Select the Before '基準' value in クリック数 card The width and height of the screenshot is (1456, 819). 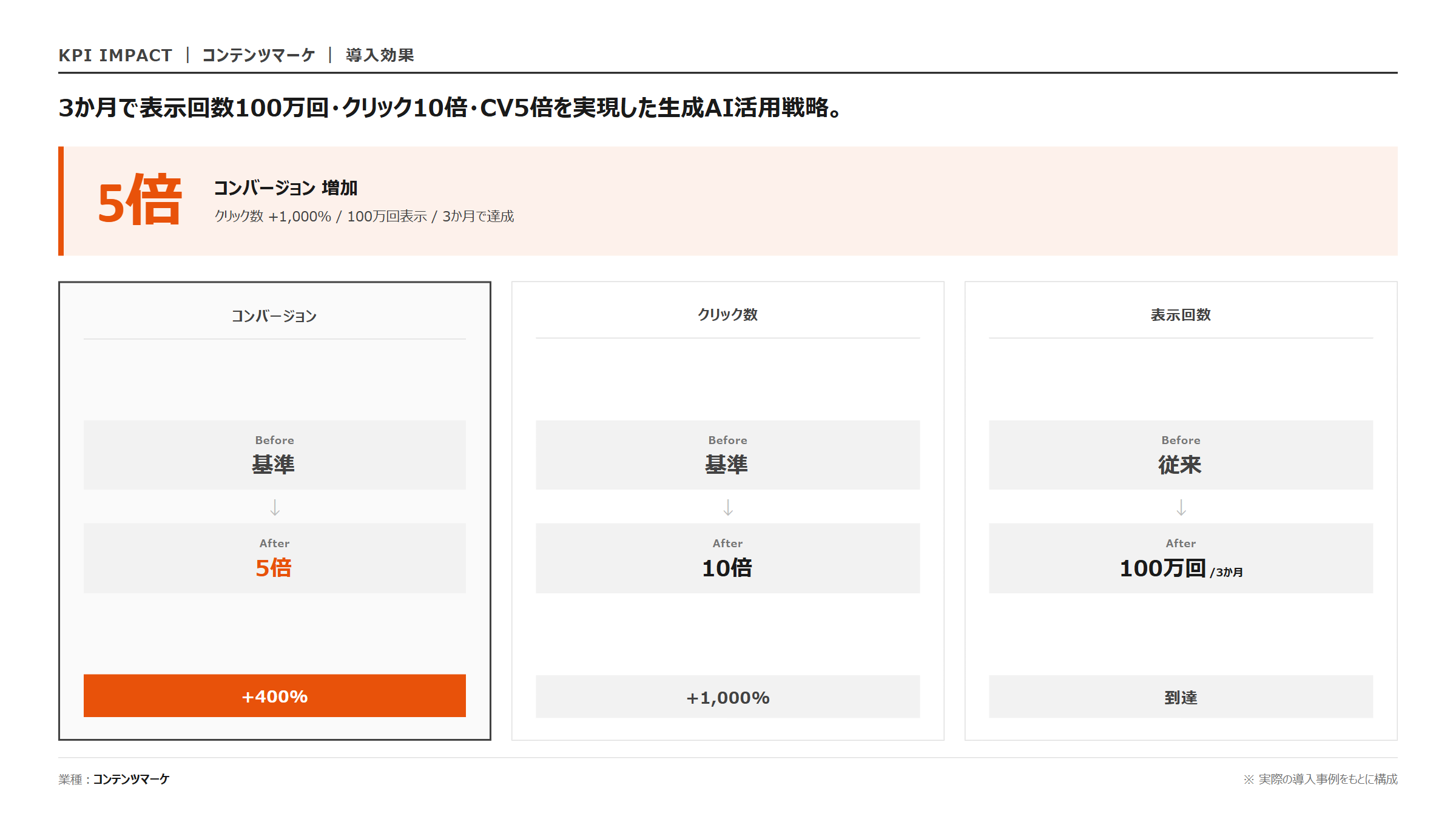click(727, 465)
